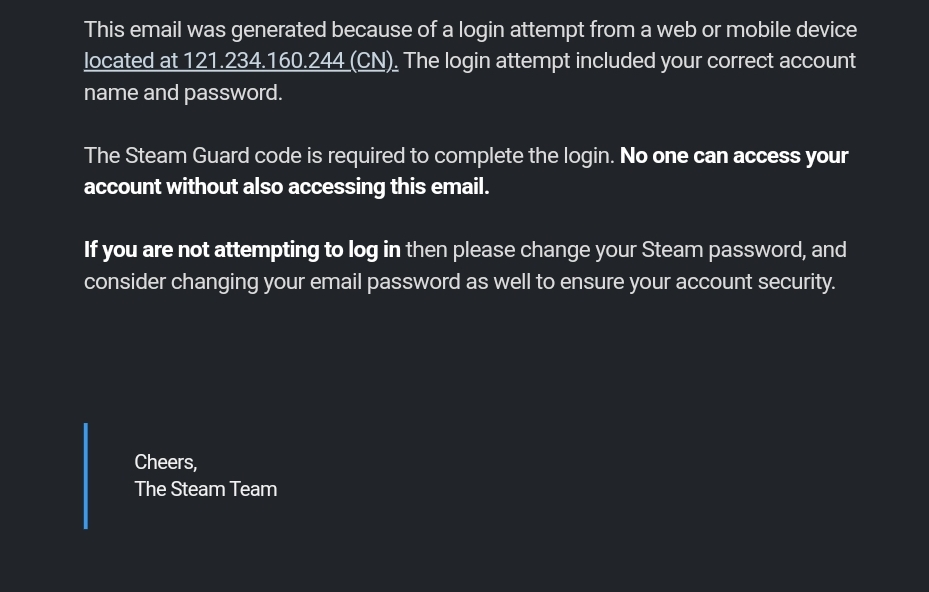Click the "name and password." line

[183, 93]
